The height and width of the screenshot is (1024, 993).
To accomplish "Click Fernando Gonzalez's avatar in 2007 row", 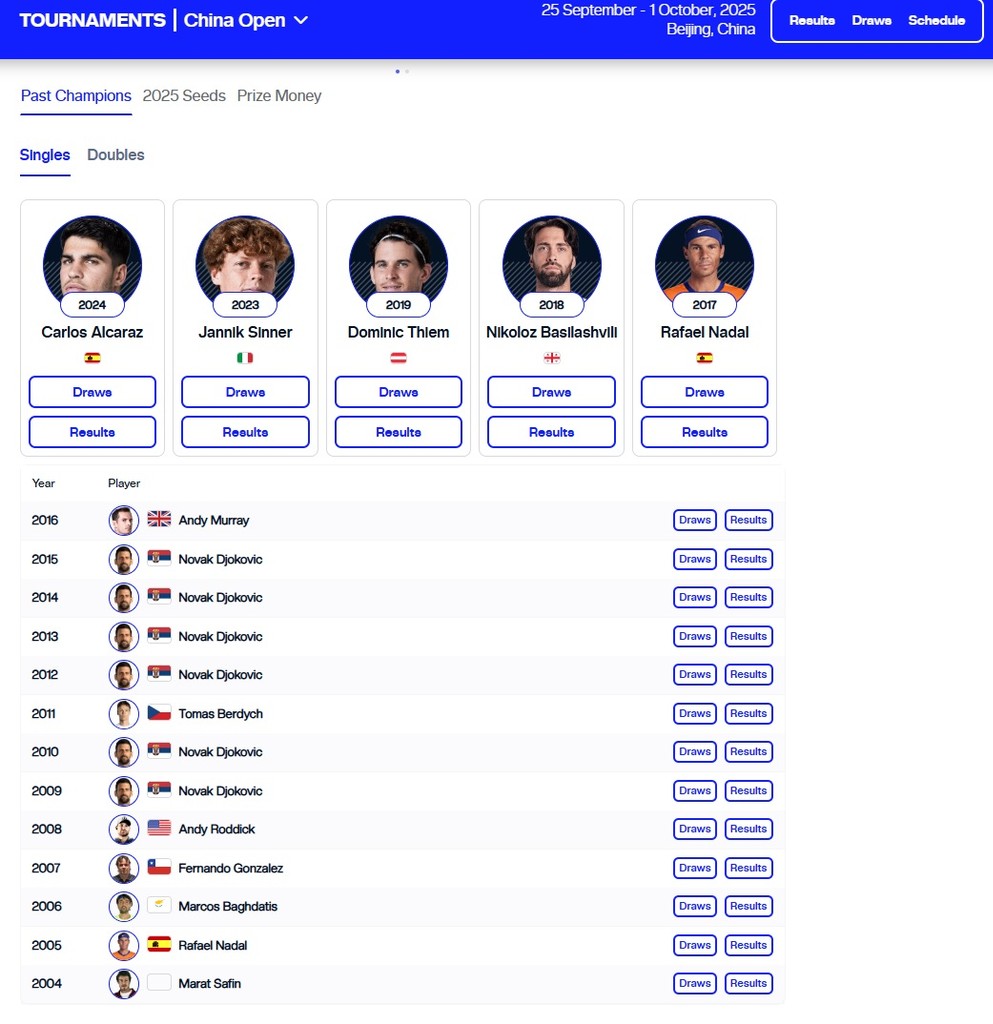I will [123, 869].
